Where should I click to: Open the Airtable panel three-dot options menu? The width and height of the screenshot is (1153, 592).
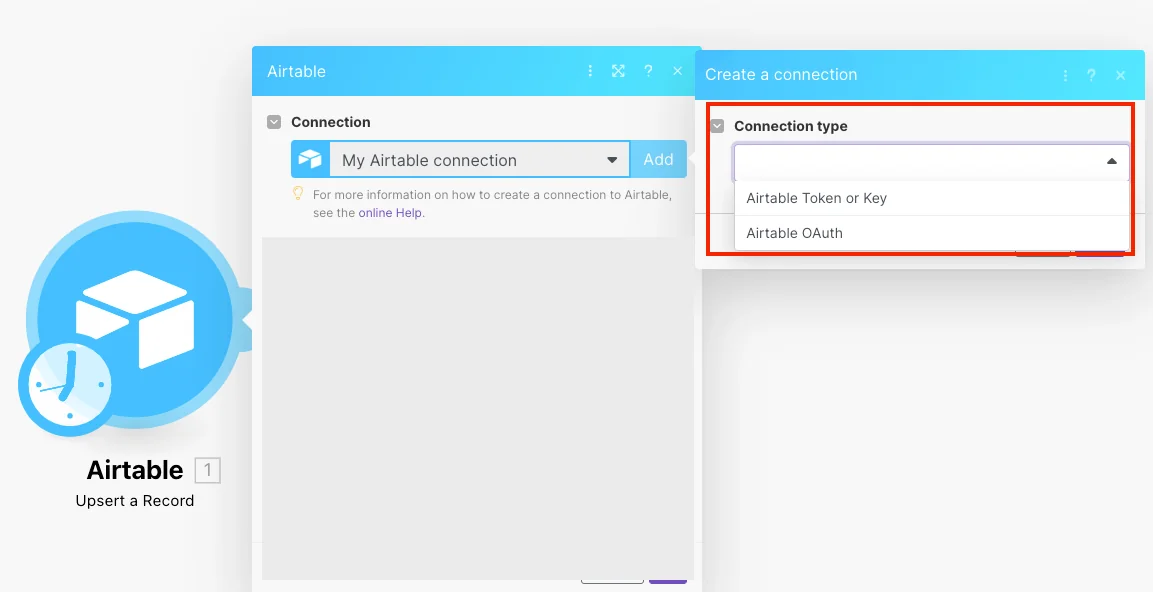590,71
